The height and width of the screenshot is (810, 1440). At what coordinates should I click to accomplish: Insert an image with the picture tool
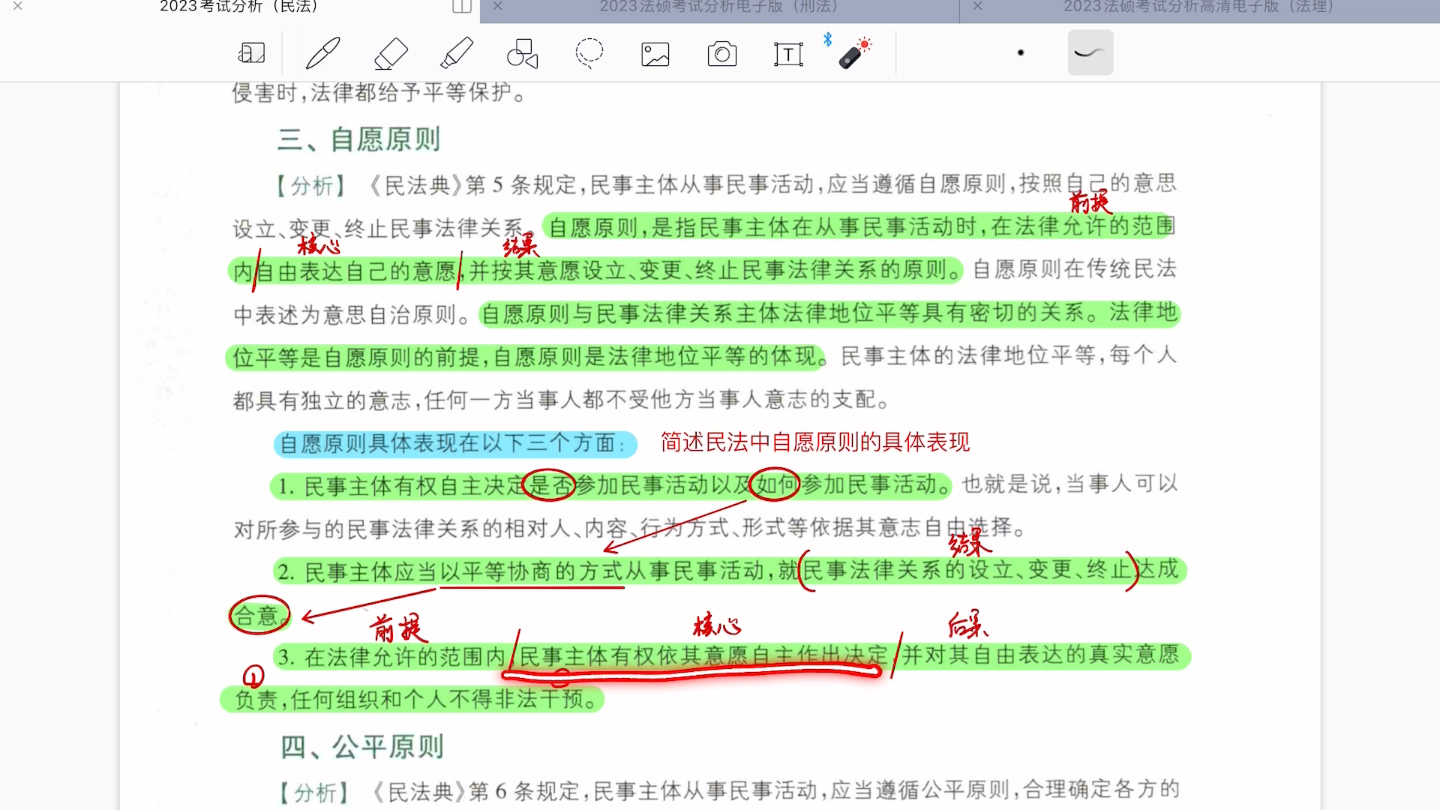click(656, 54)
